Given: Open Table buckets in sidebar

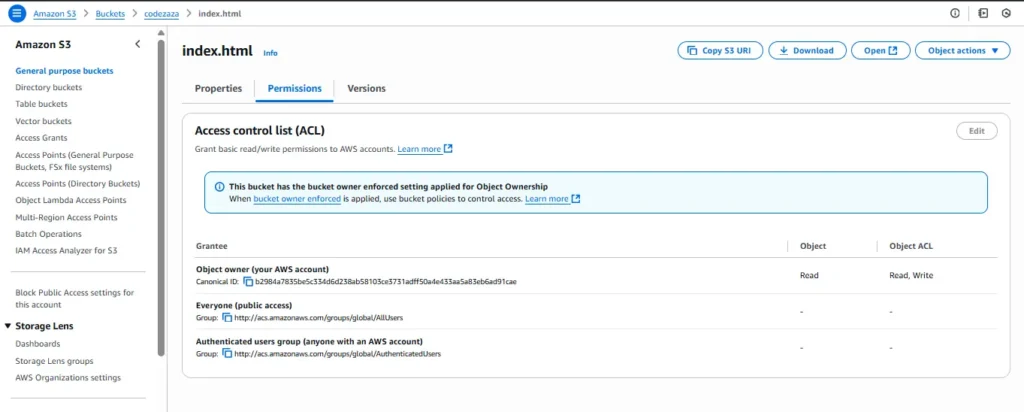Looking at the screenshot, I should 41,104.
